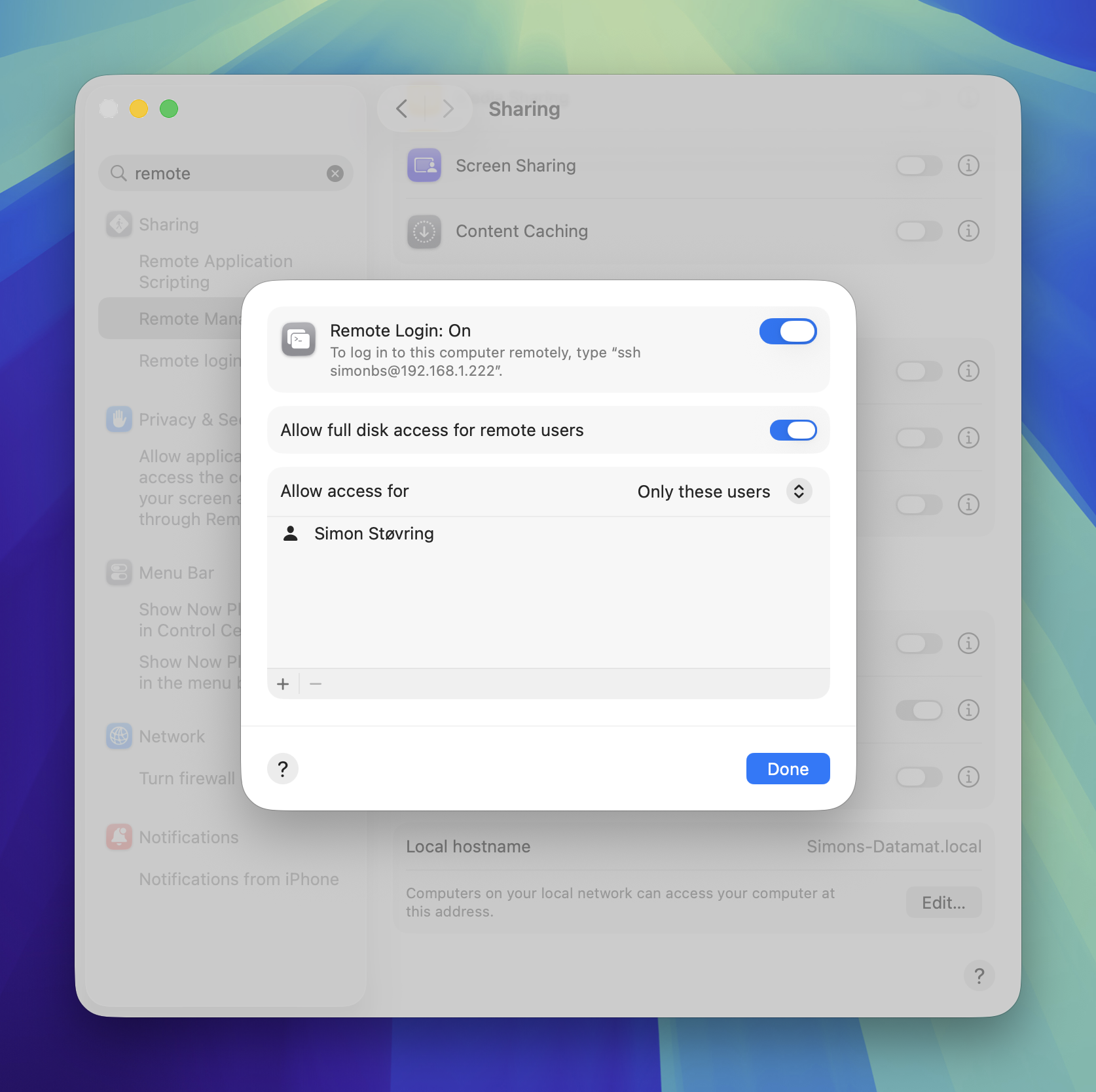The image size is (1096, 1092).
Task: Disable Remote Login
Action: (788, 331)
